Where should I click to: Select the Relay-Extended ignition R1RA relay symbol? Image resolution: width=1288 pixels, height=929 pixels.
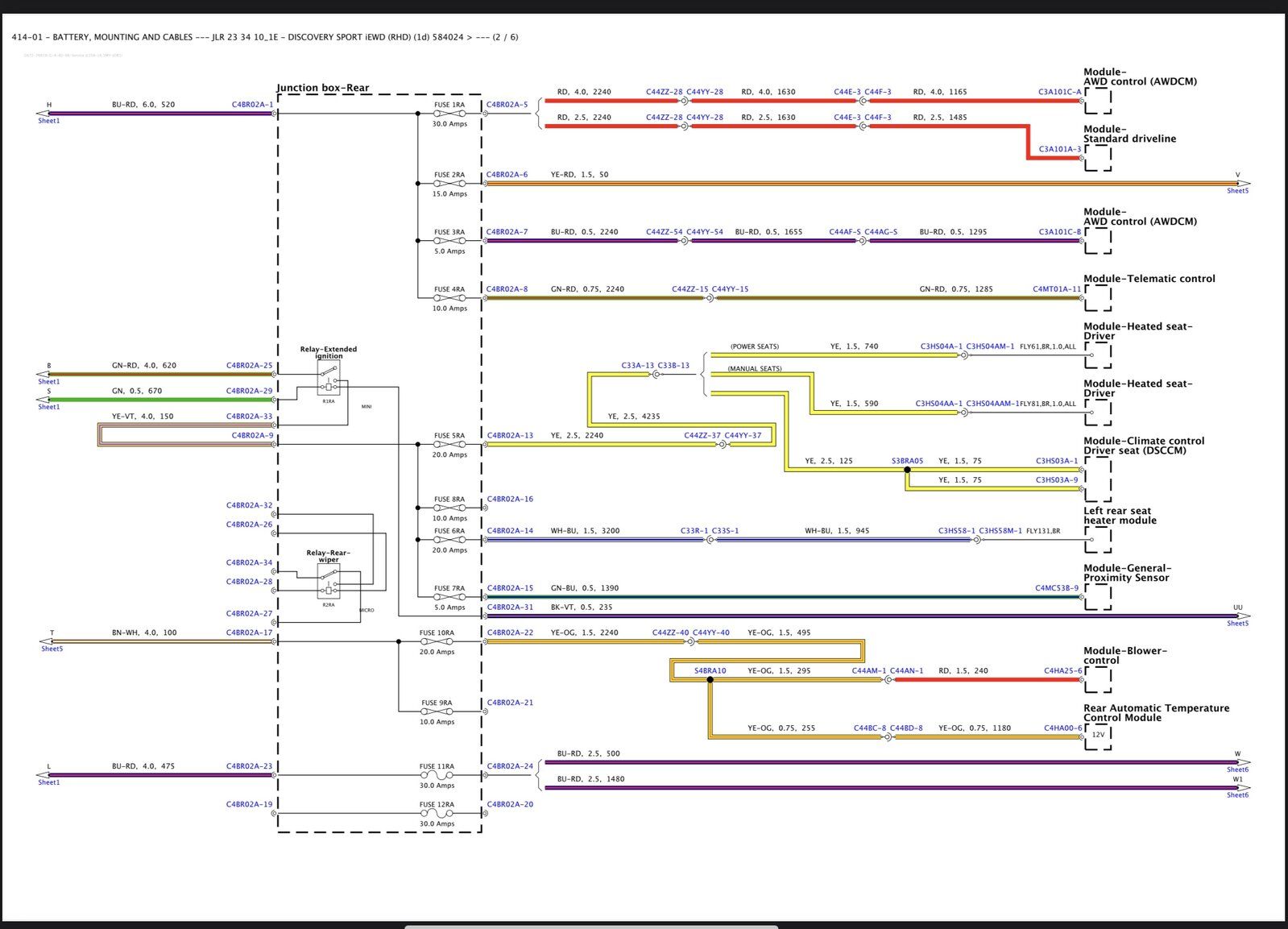329,379
